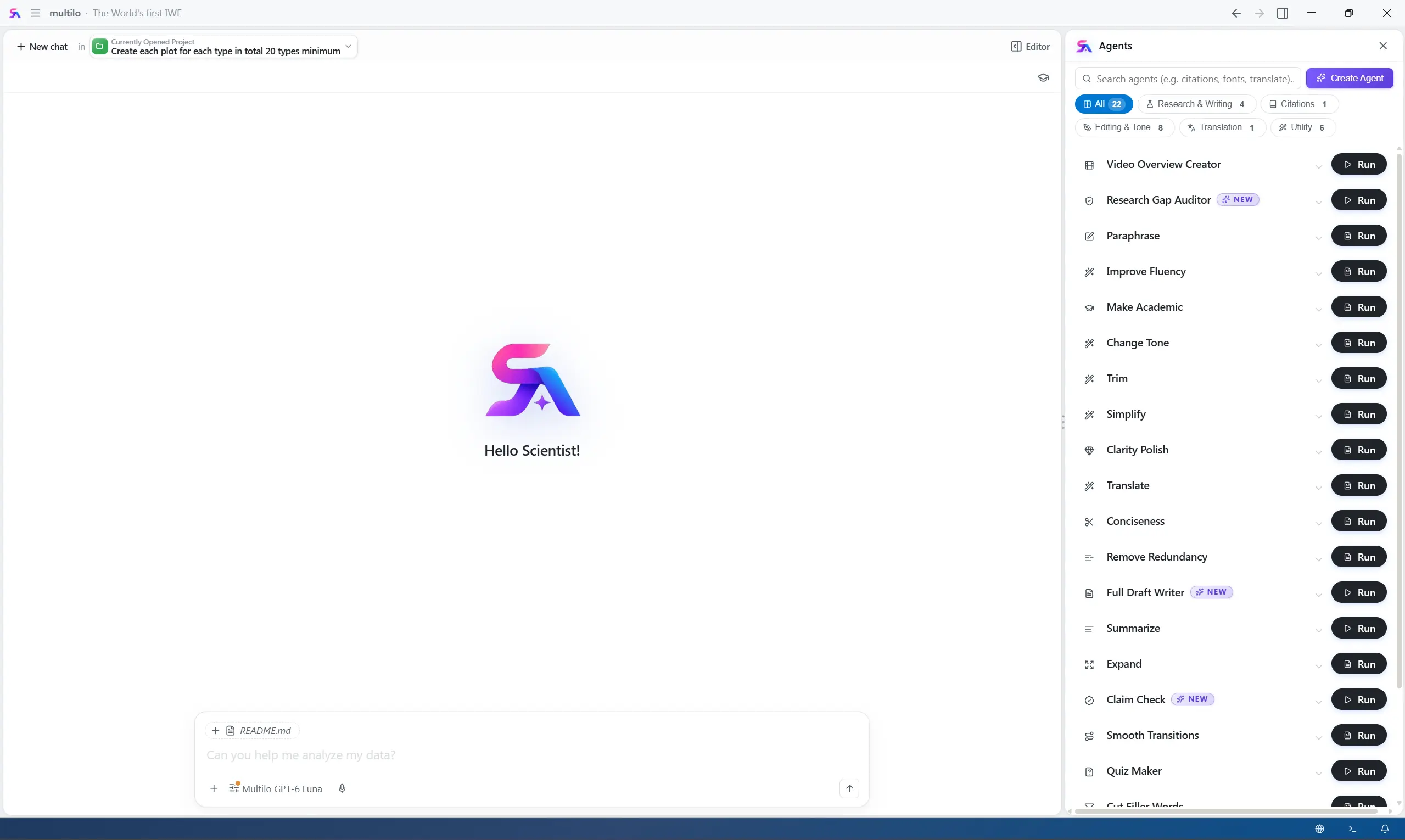Click the Clarity Polish diamond icon
Image resolution: width=1405 pixels, height=840 pixels.
tap(1089, 451)
